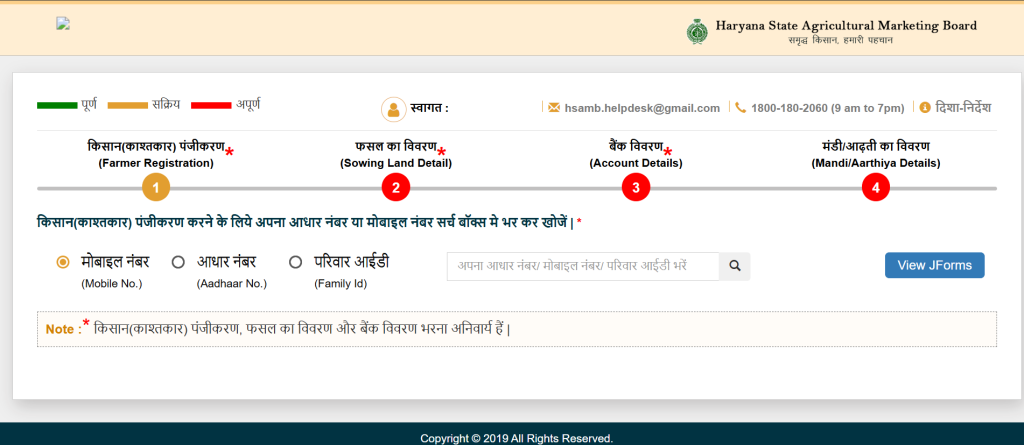
Task: Open the View JForms button
Action: 935,265
